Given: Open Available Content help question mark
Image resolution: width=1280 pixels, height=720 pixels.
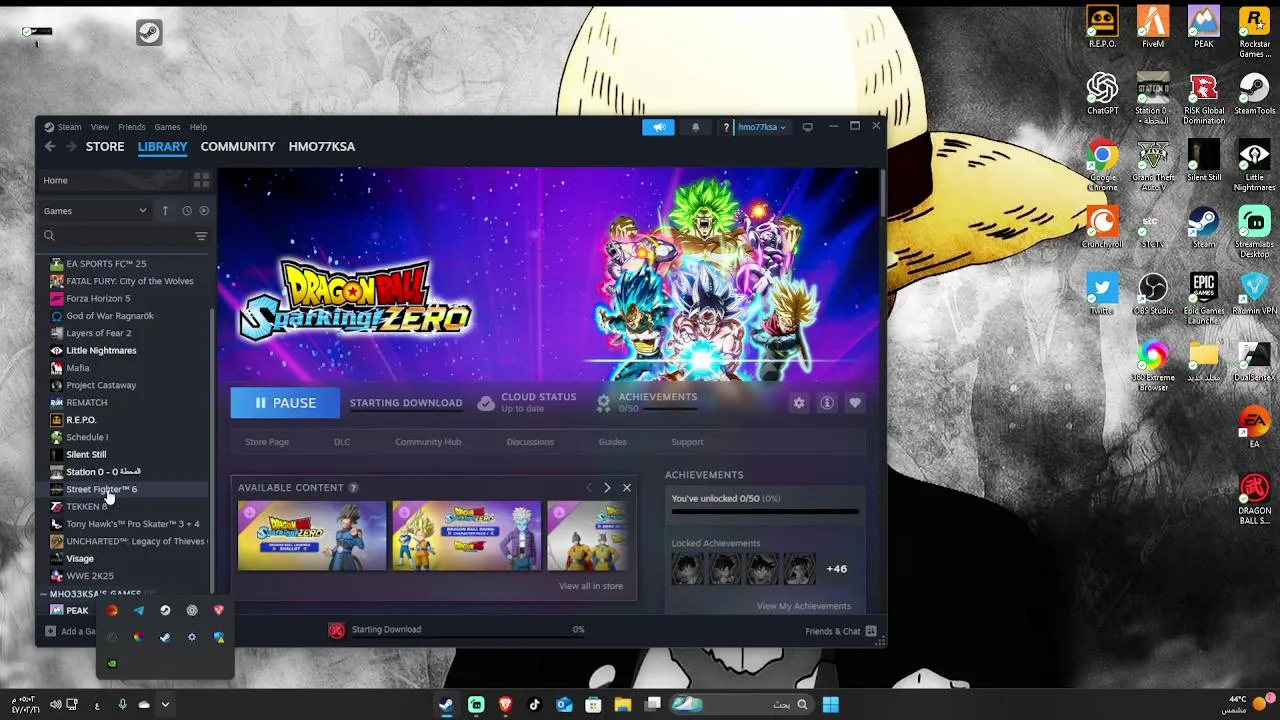Looking at the screenshot, I should coord(353,488).
